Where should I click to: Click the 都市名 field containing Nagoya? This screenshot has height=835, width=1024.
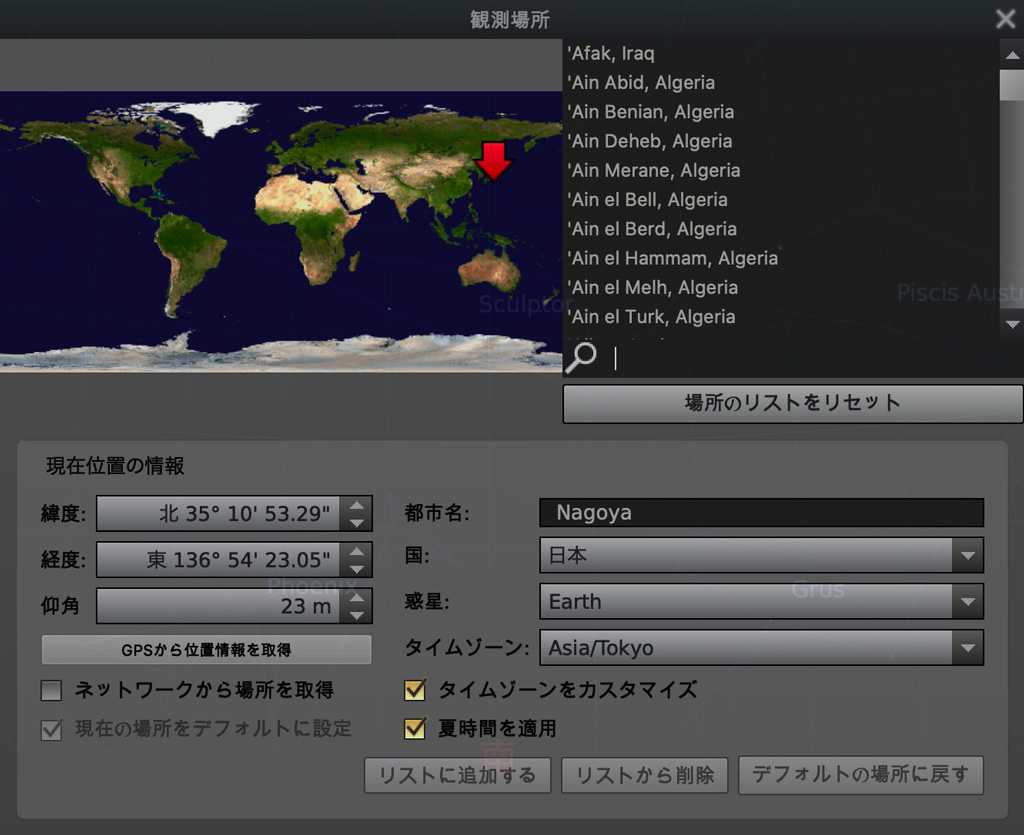(761, 512)
